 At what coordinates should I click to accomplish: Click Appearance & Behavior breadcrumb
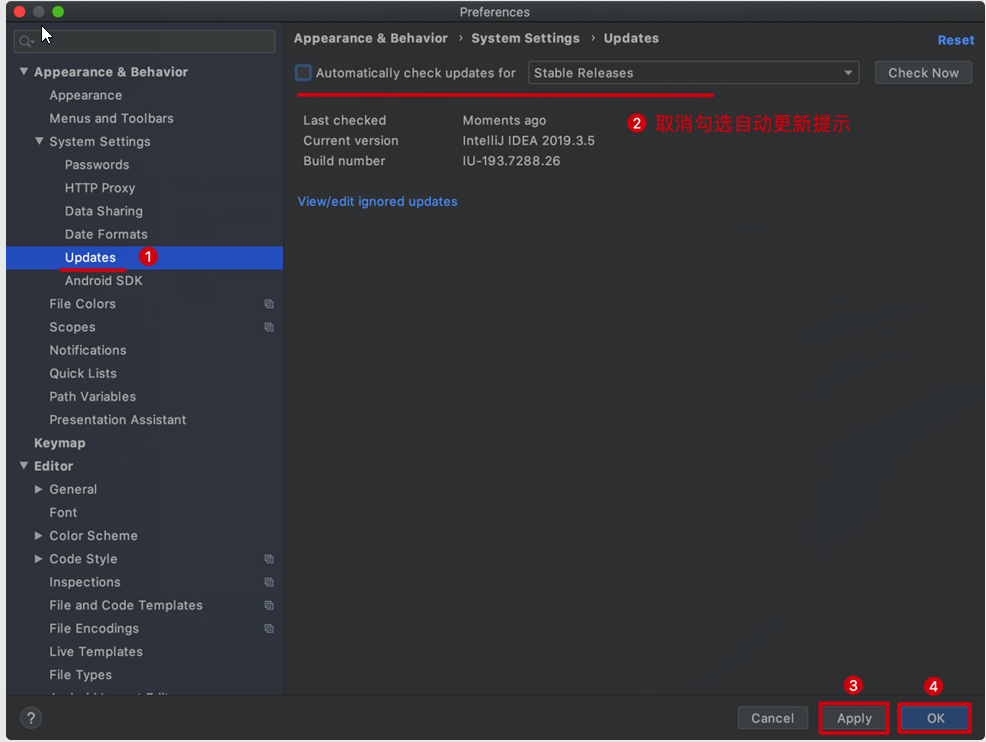[370, 38]
